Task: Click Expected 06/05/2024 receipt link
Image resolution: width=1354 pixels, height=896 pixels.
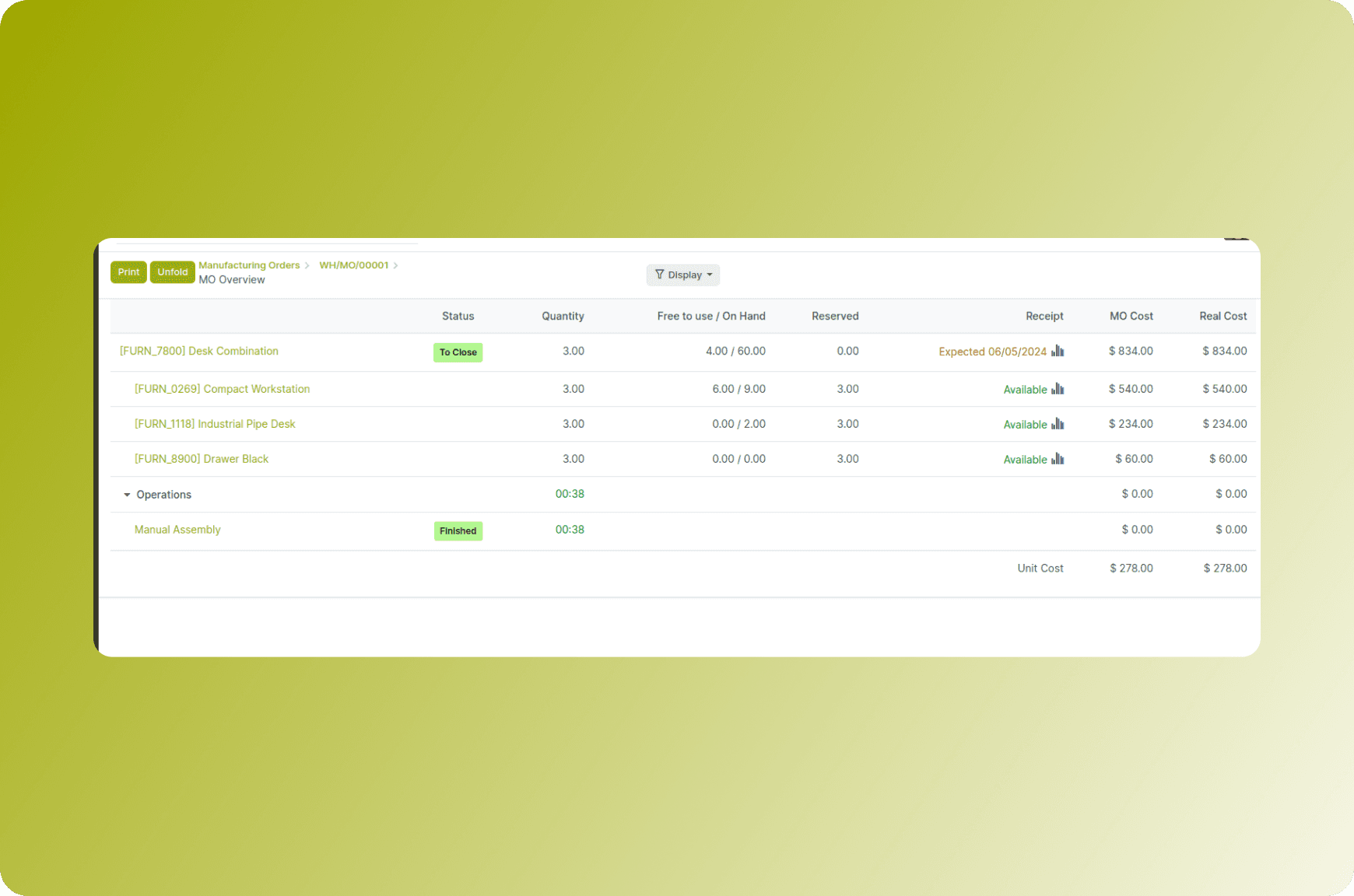Action: 992,352
